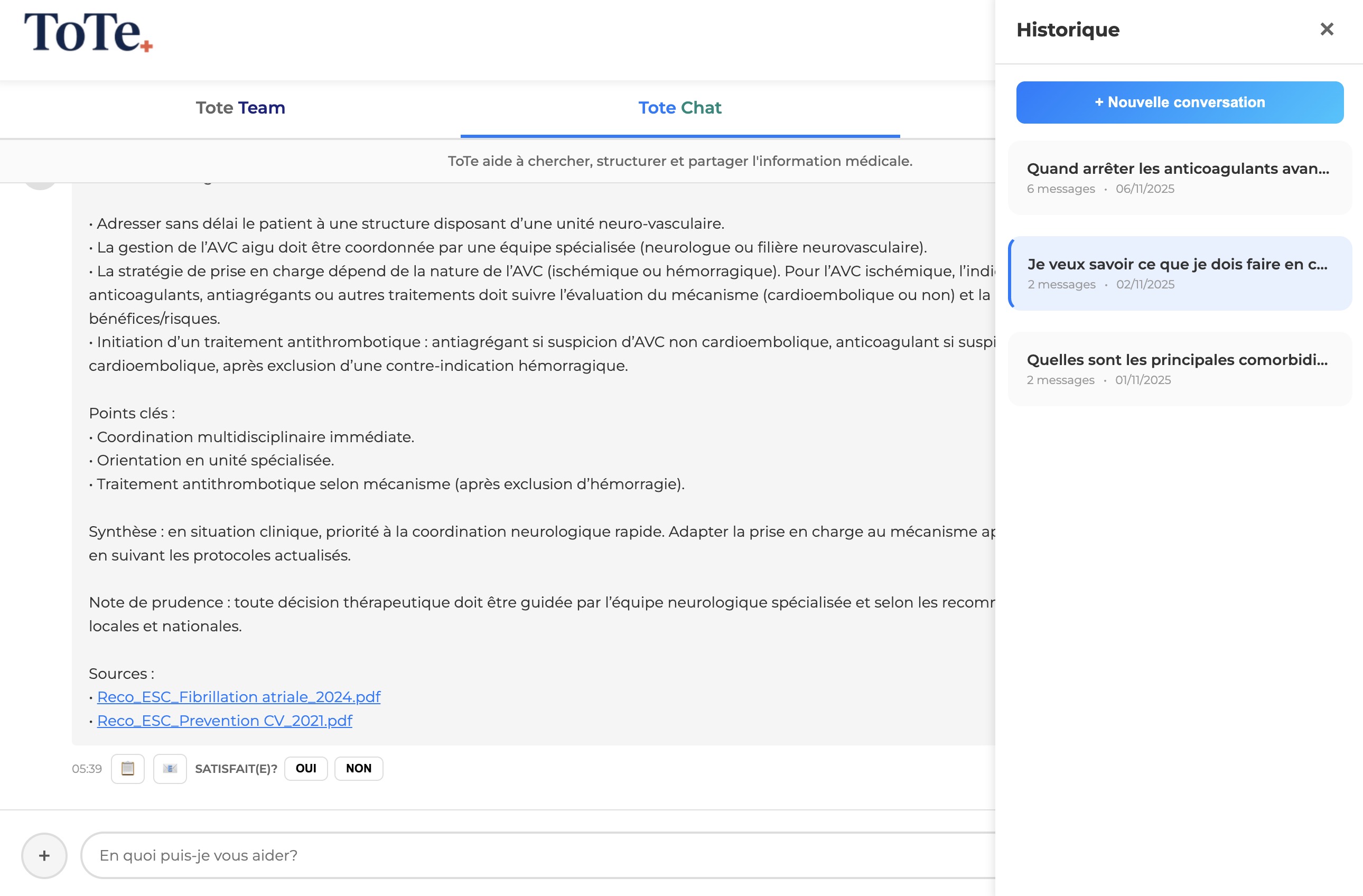Viewport: 1363px width, 896px height.
Task: Click the "06/11/2025" conversation date
Action: 1145,189
